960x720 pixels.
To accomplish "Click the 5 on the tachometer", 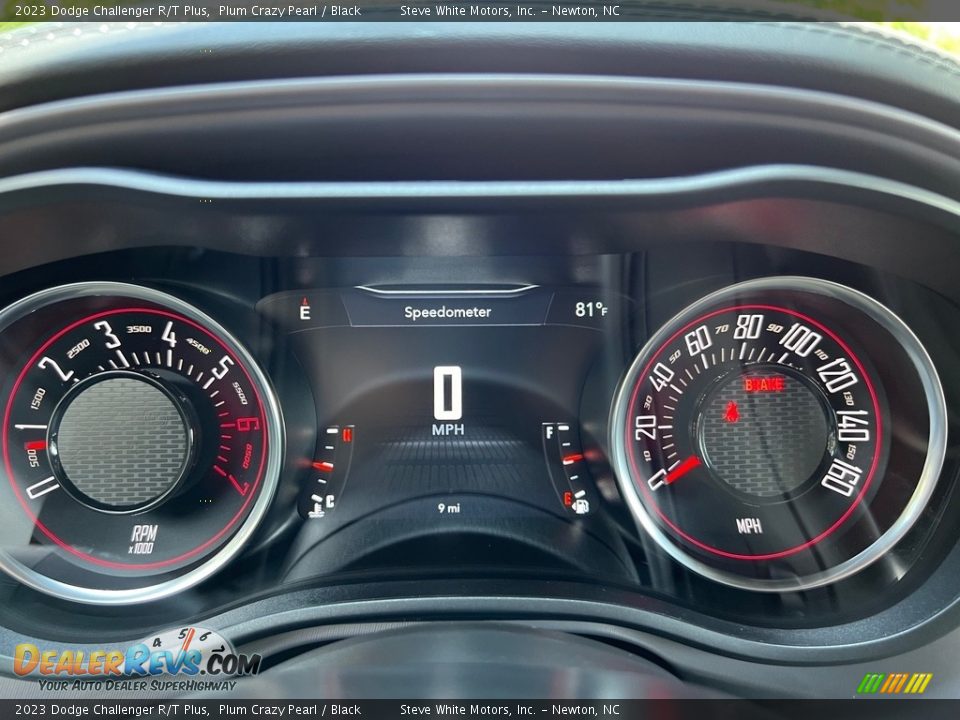I will (222, 367).
